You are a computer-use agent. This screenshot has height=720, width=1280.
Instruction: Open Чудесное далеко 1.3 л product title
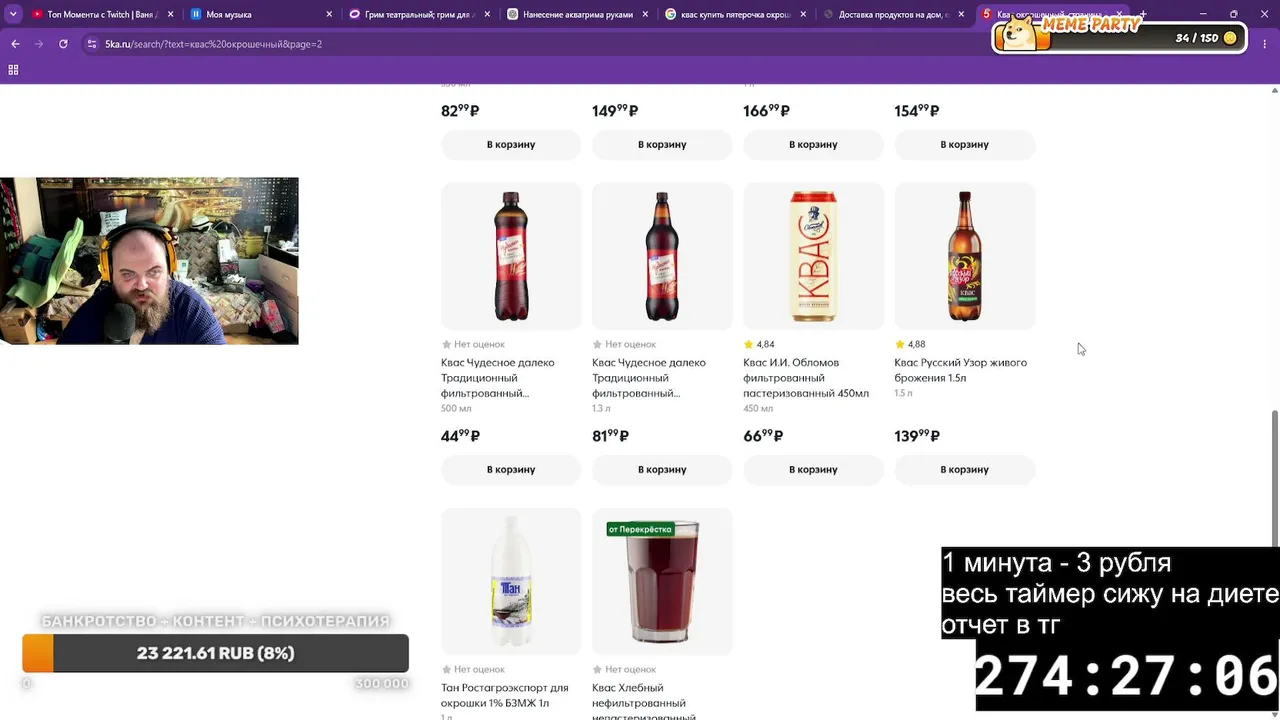[x=649, y=378]
